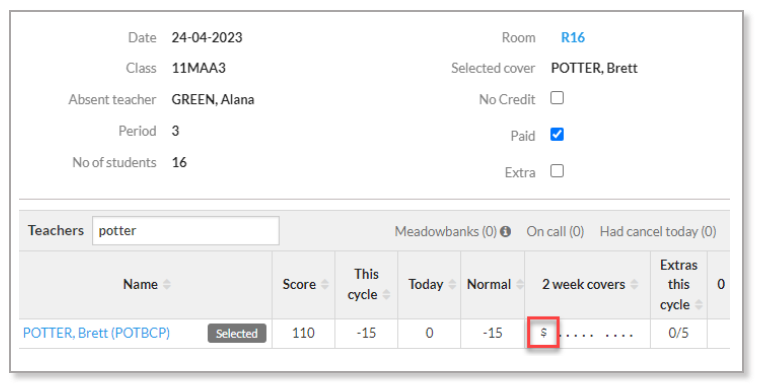Click the Selected badge button

point(237,333)
